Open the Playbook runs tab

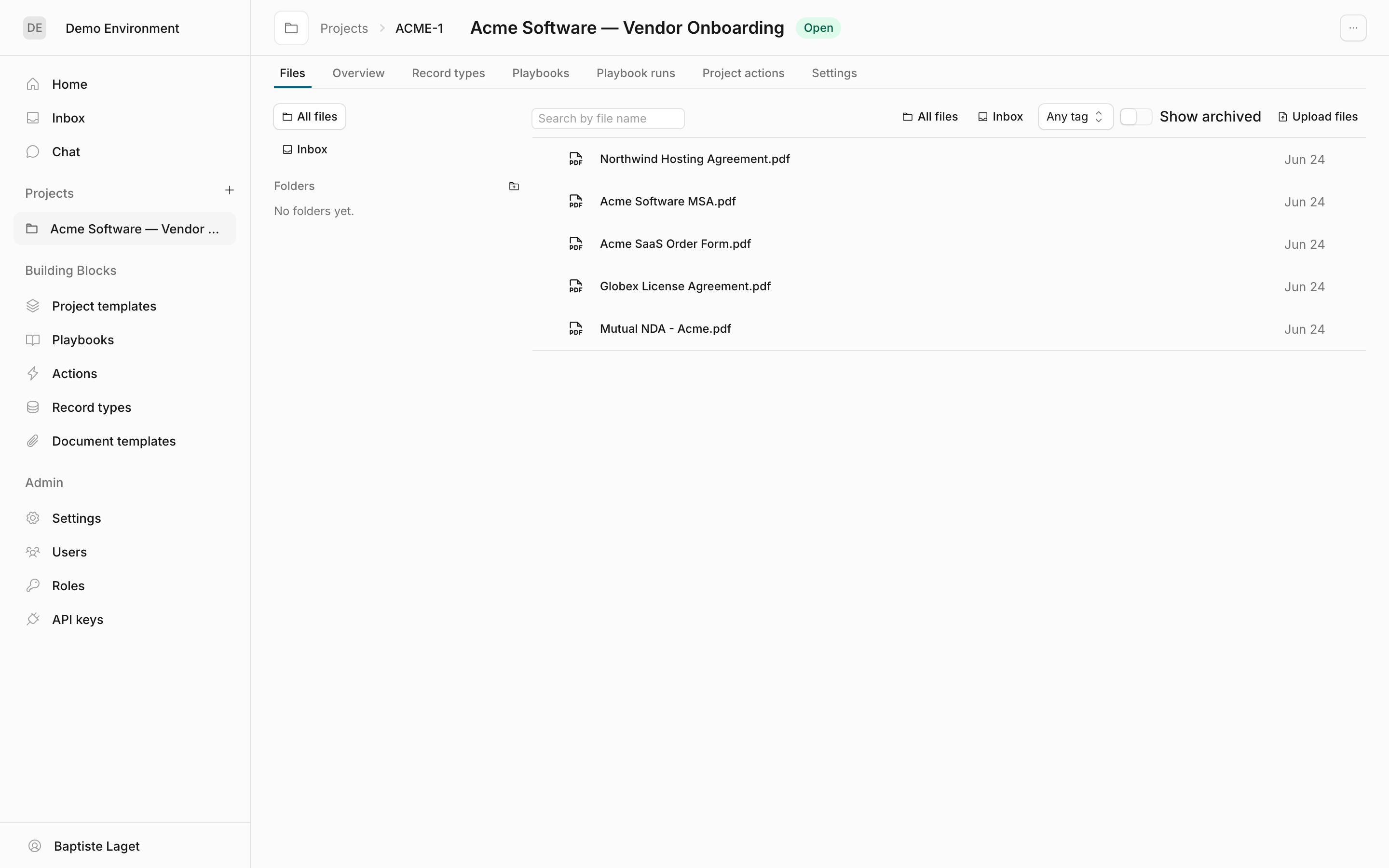coord(635,73)
